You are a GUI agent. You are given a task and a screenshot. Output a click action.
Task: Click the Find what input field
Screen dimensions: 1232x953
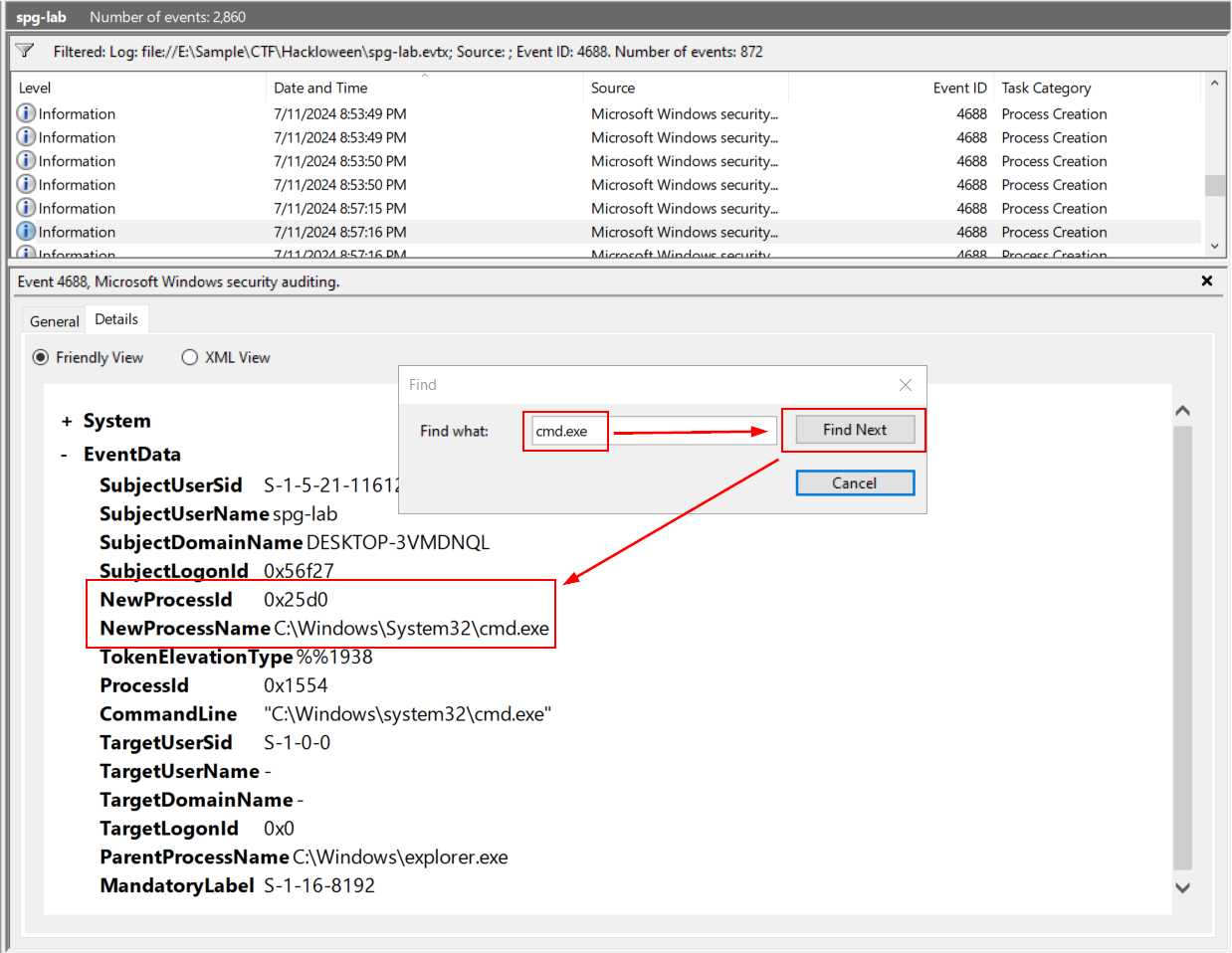click(654, 431)
